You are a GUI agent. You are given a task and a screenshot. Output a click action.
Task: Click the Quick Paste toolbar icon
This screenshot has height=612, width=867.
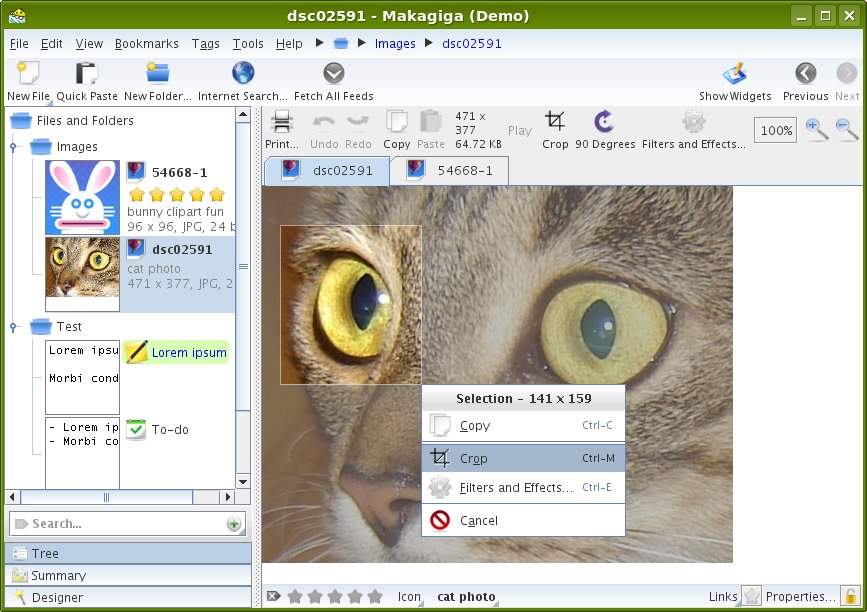pos(86,74)
